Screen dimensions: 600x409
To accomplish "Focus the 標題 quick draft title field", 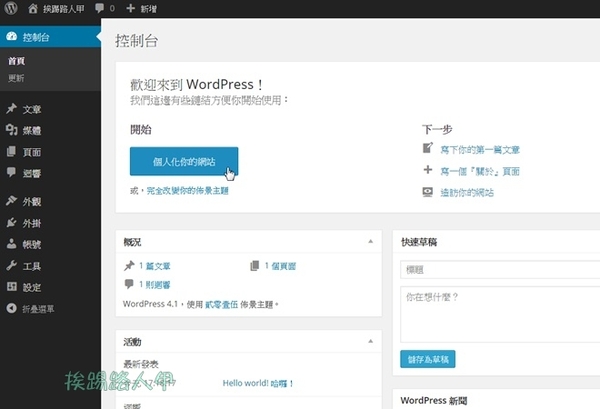I will (500, 270).
